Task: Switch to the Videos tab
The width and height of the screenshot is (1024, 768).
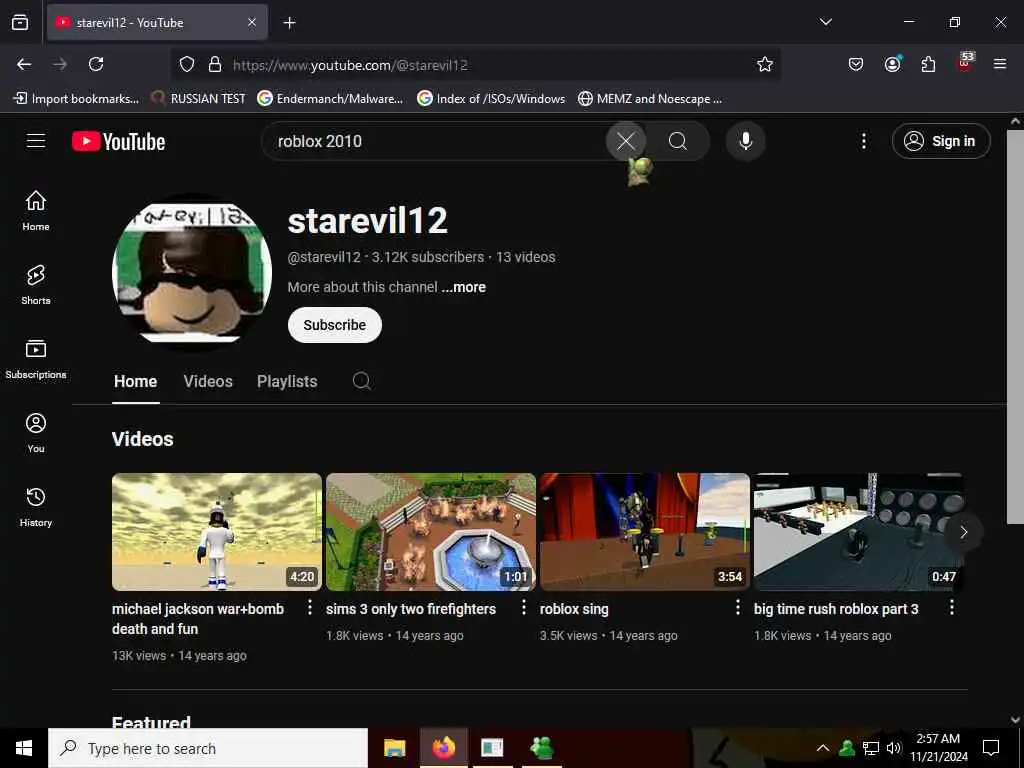Action: coord(208,381)
